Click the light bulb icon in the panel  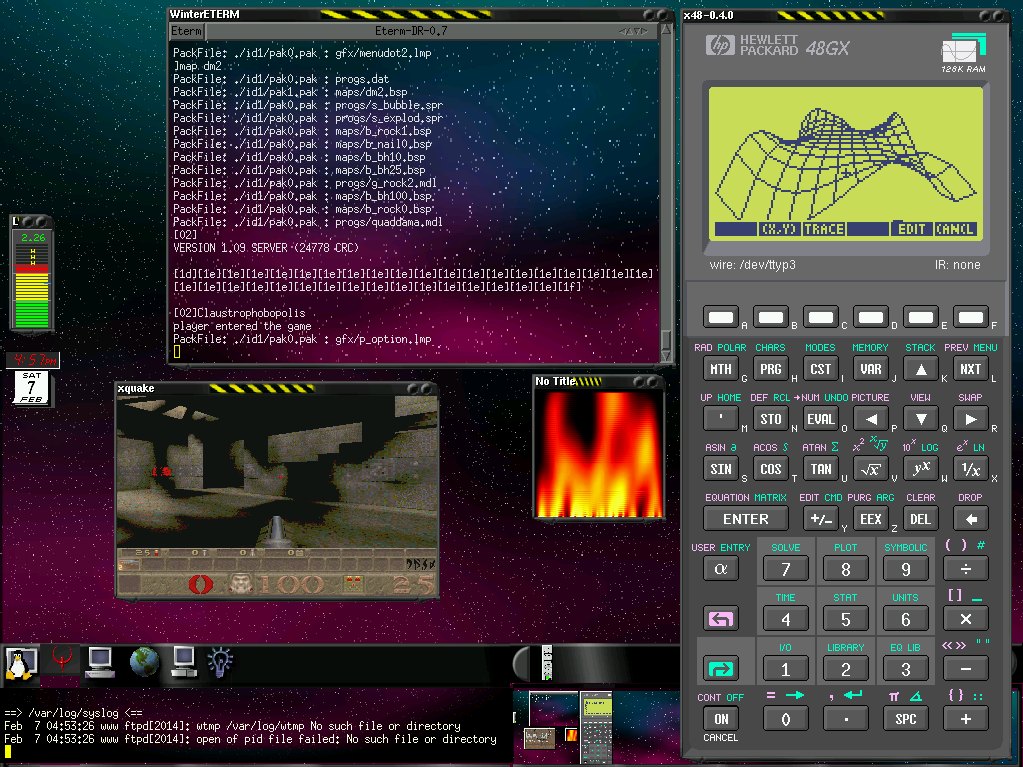(220, 662)
